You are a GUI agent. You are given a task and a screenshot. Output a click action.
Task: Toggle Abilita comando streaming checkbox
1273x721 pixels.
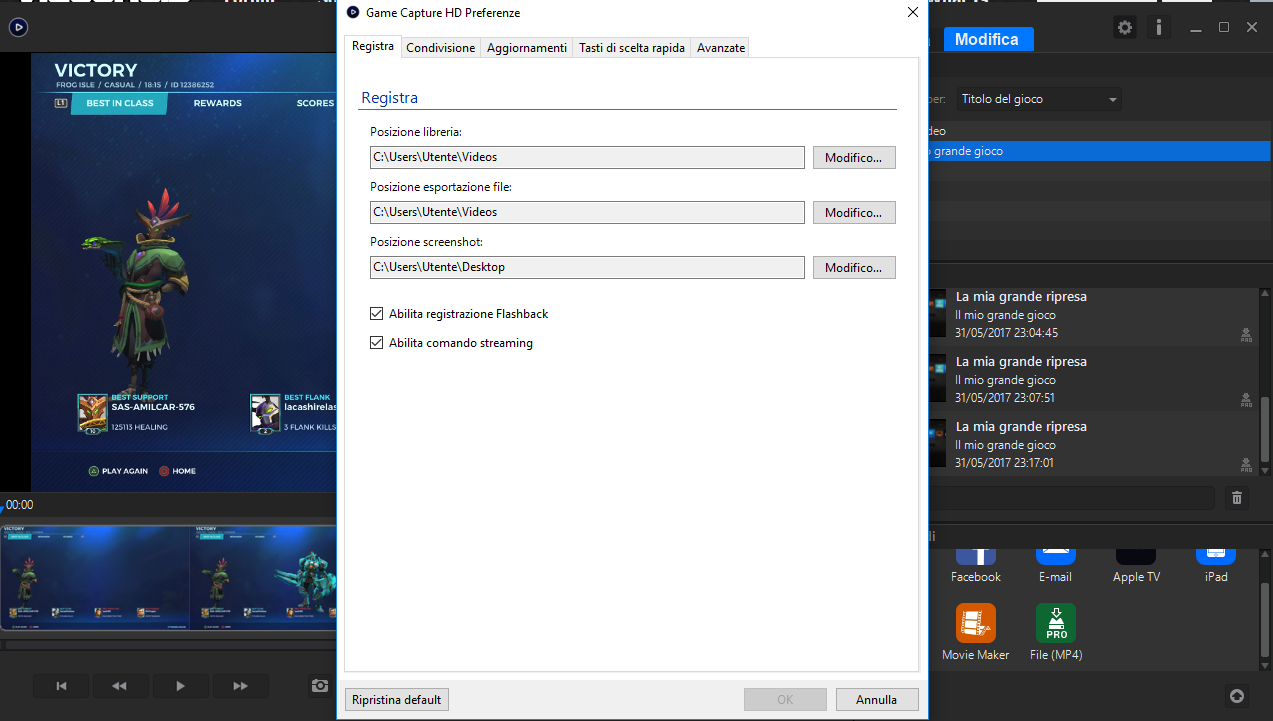377,343
